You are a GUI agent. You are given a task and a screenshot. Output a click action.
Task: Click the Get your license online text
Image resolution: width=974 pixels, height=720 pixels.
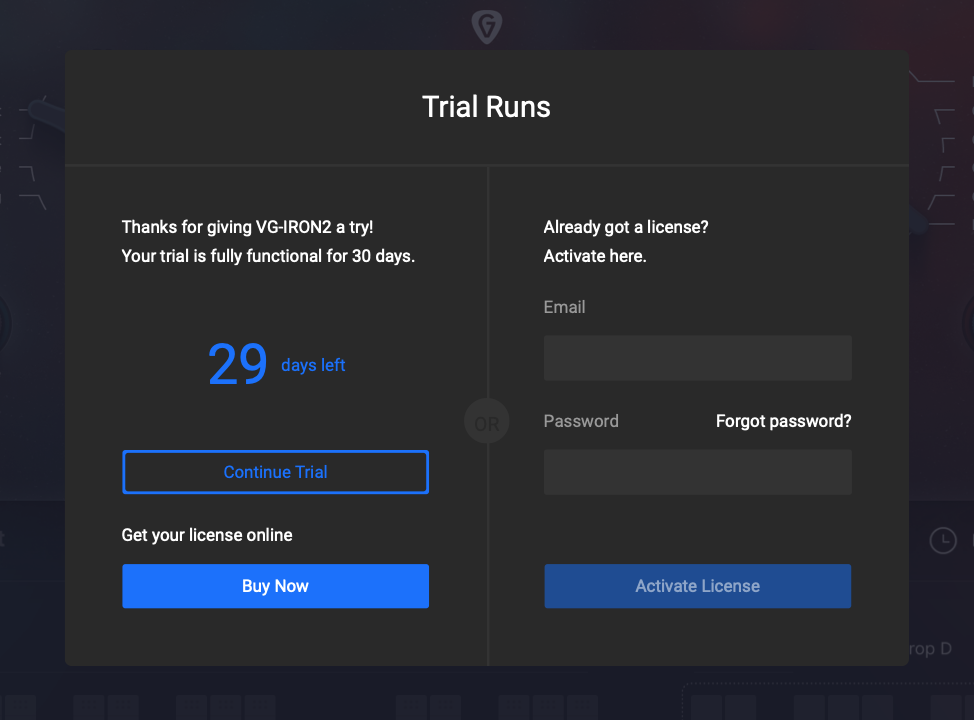pos(207,535)
